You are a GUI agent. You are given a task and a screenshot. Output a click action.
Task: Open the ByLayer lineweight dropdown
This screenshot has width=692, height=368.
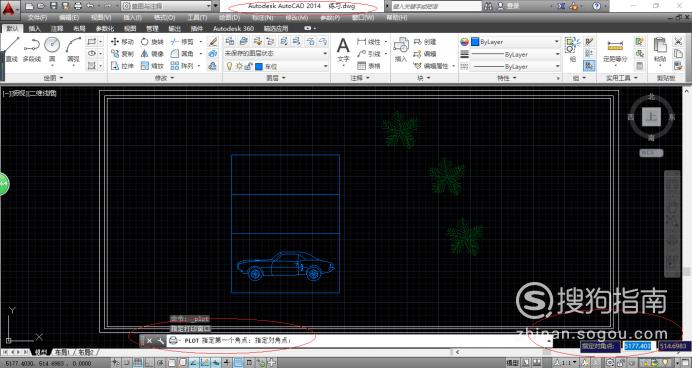(x=515, y=54)
